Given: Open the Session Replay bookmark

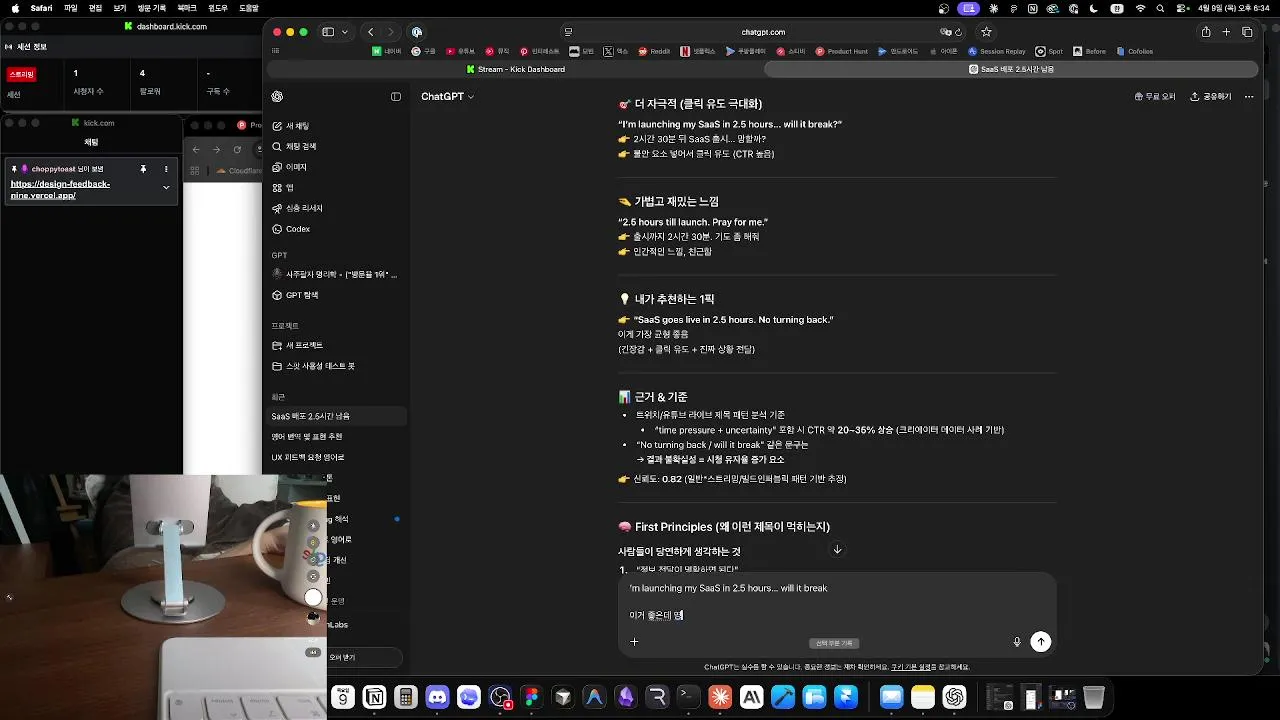Looking at the screenshot, I should click(997, 51).
